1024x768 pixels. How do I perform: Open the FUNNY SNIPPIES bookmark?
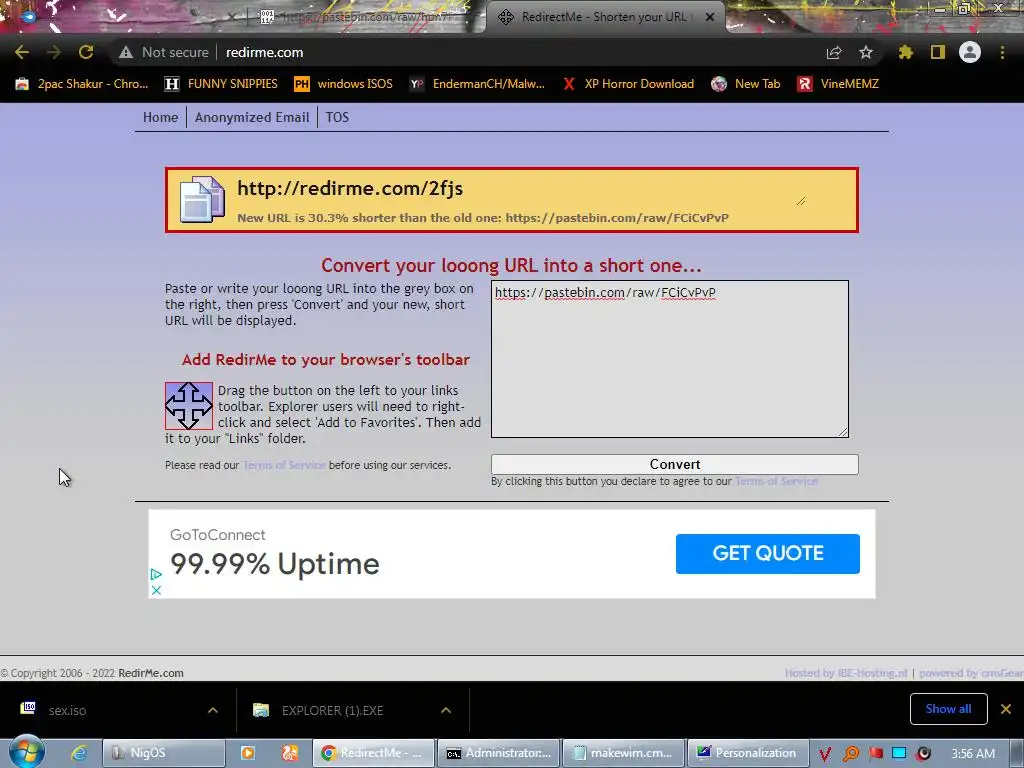[221, 84]
